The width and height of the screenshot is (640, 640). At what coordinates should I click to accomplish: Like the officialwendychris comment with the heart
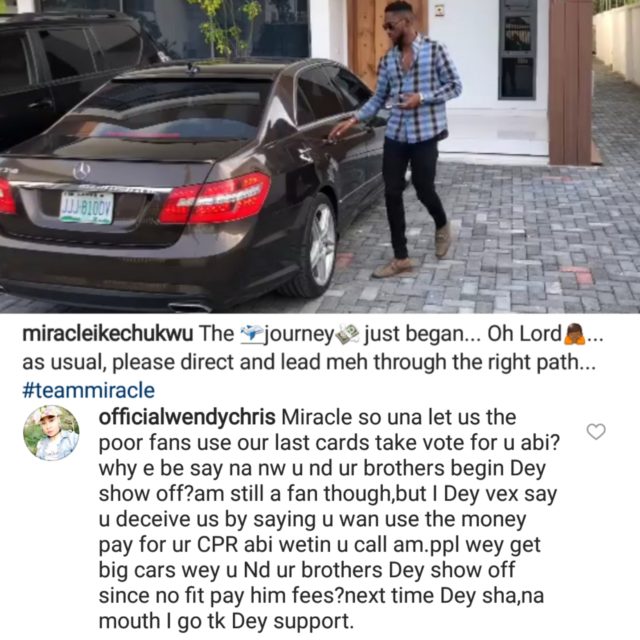(x=596, y=431)
